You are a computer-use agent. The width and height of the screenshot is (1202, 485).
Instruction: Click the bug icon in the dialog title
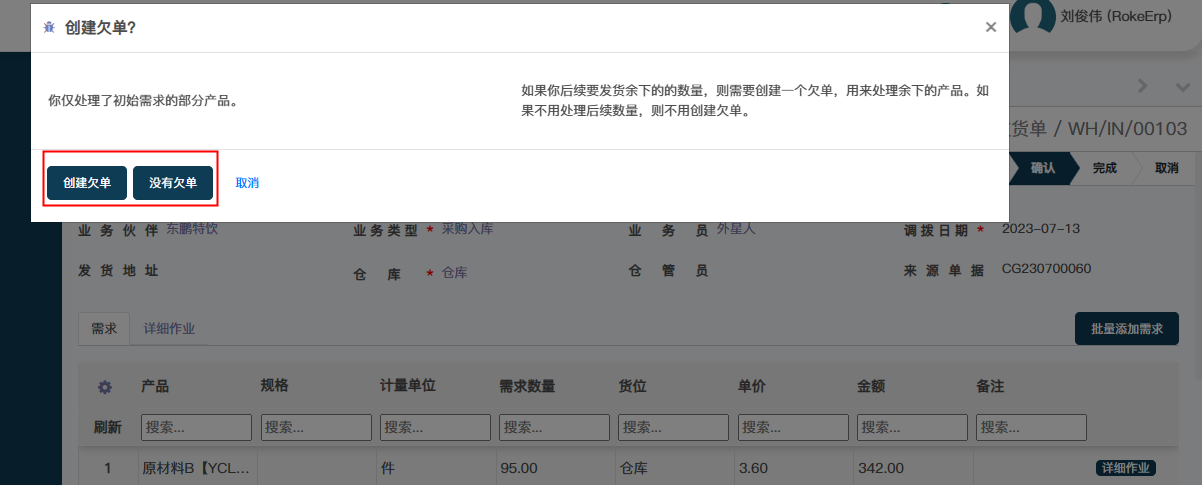click(x=49, y=28)
